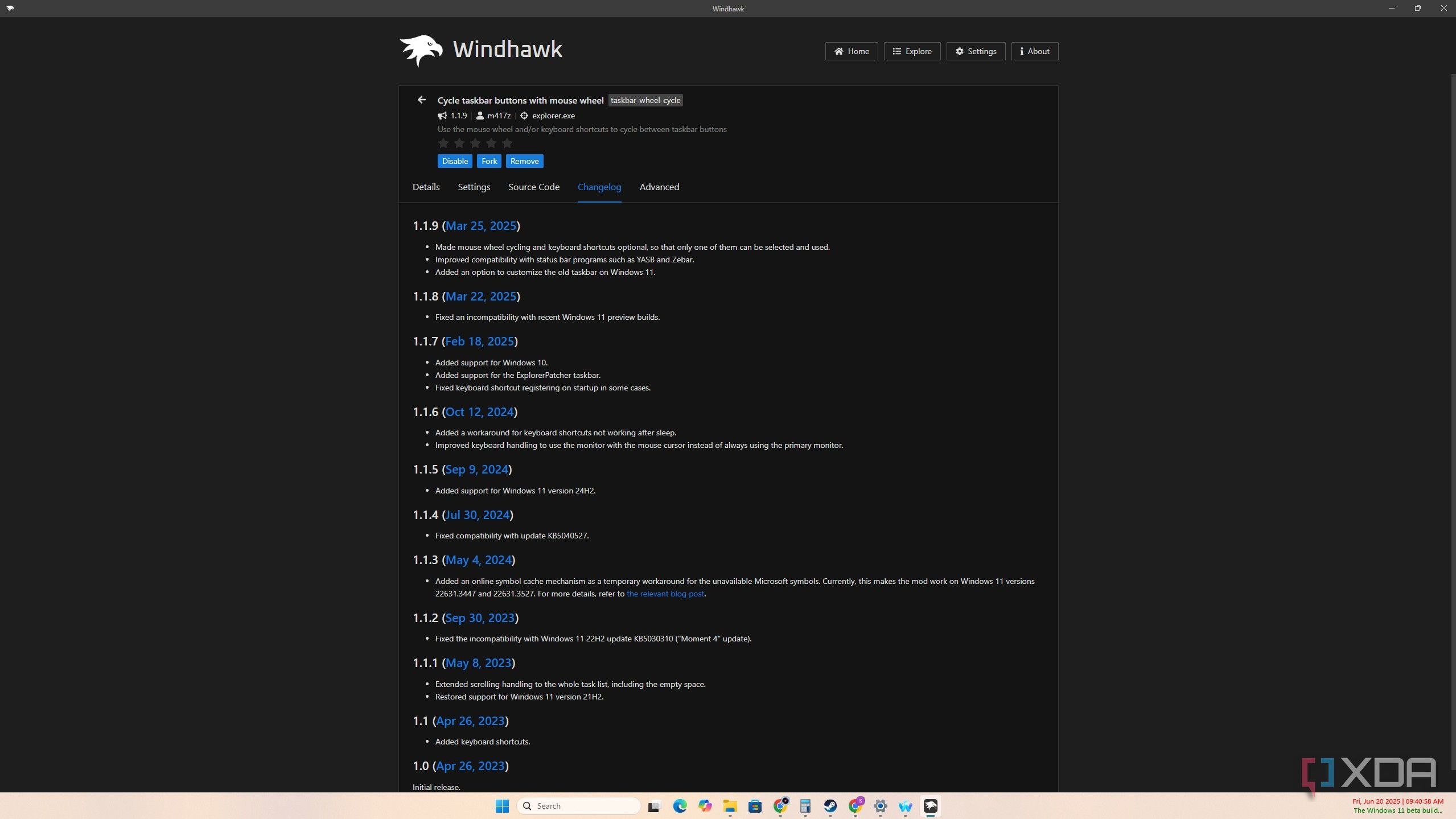This screenshot has height=819, width=1456.
Task: Open Start menu from Windows taskbar
Action: (x=502, y=806)
